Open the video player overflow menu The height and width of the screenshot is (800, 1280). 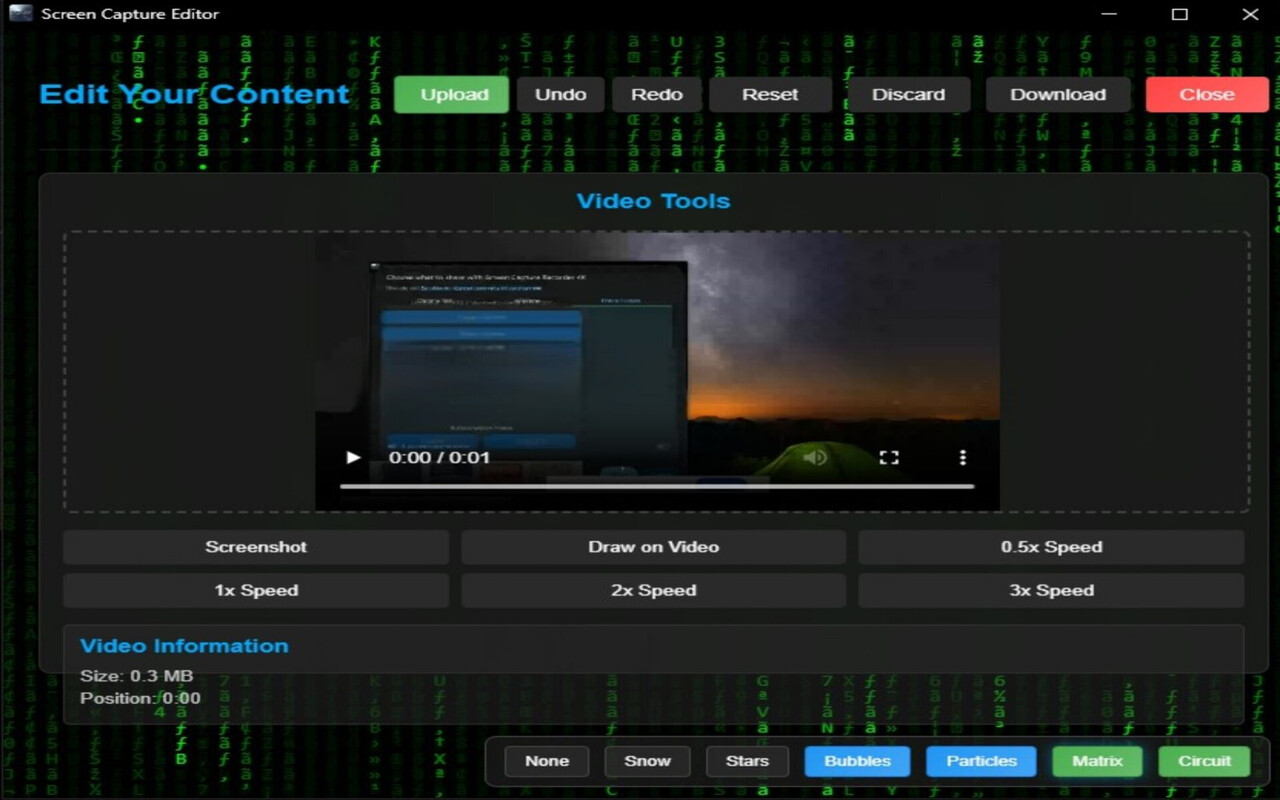click(x=963, y=457)
